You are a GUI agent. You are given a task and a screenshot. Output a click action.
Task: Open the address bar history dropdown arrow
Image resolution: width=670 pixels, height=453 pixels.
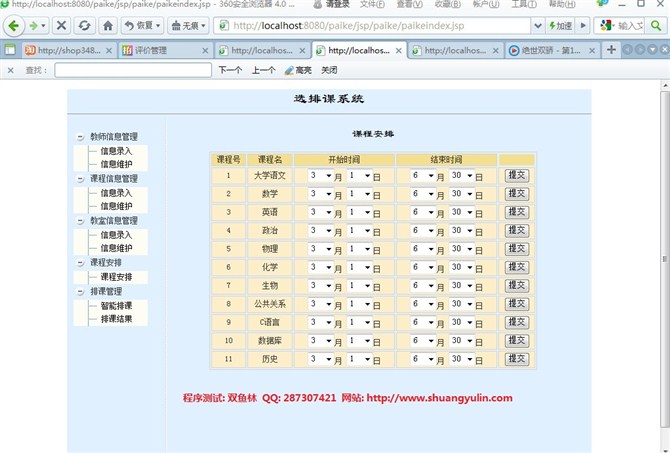(x=538, y=26)
